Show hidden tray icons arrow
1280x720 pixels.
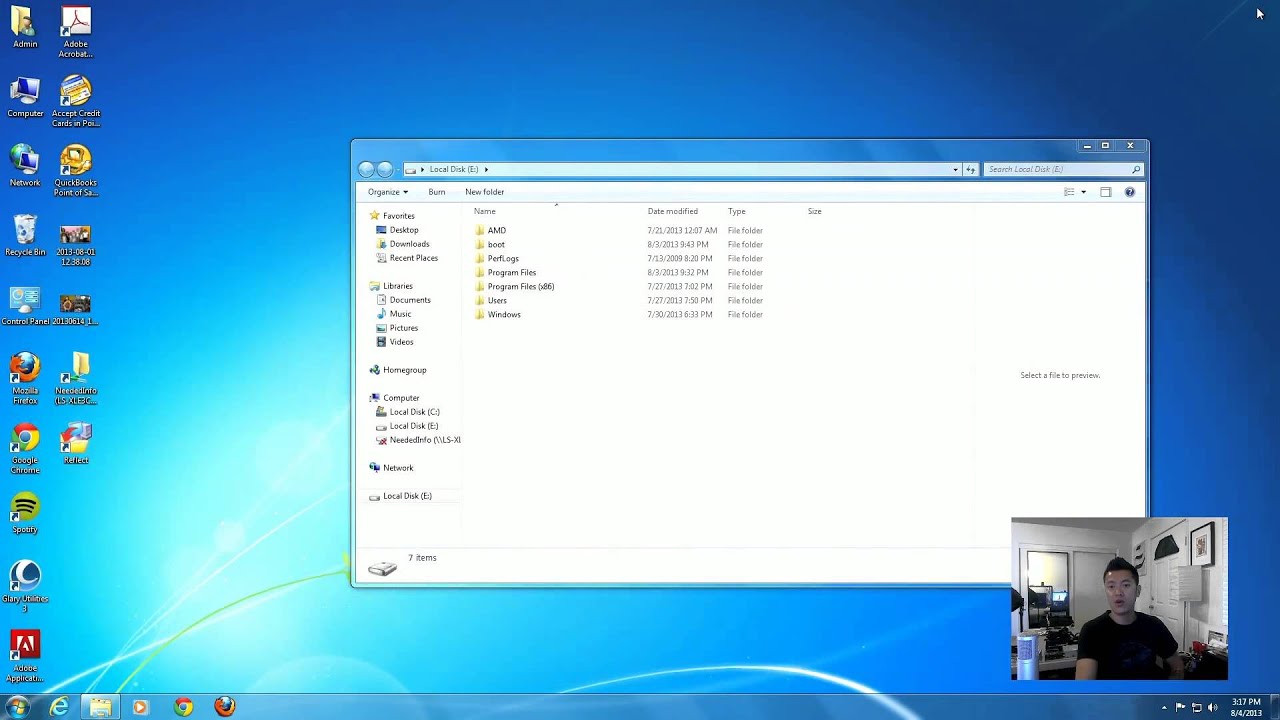1163,707
